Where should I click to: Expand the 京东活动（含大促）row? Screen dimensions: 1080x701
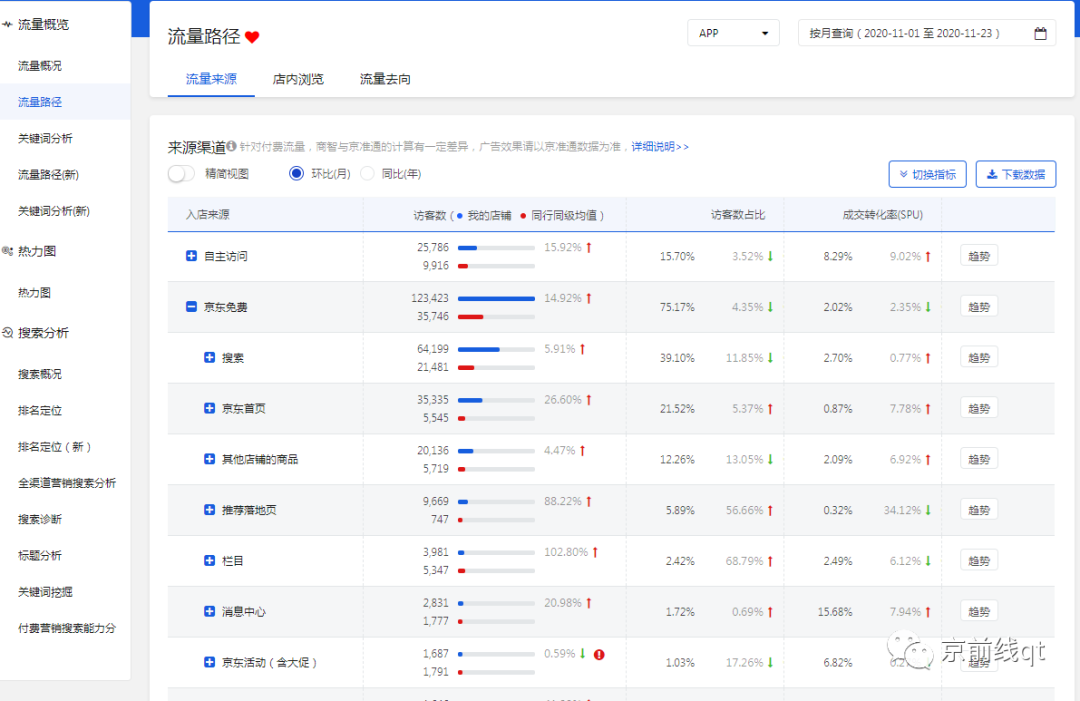click(209, 662)
